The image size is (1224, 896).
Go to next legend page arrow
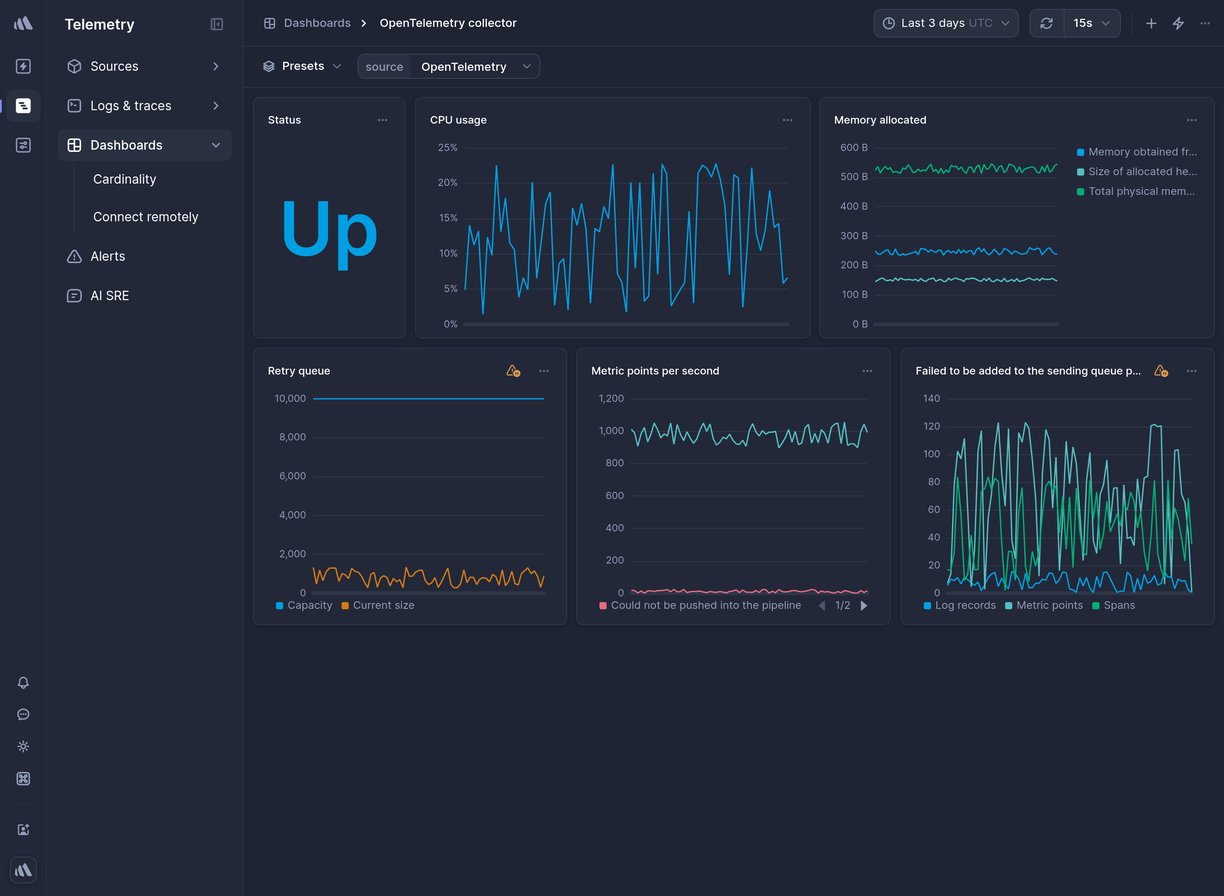864,605
